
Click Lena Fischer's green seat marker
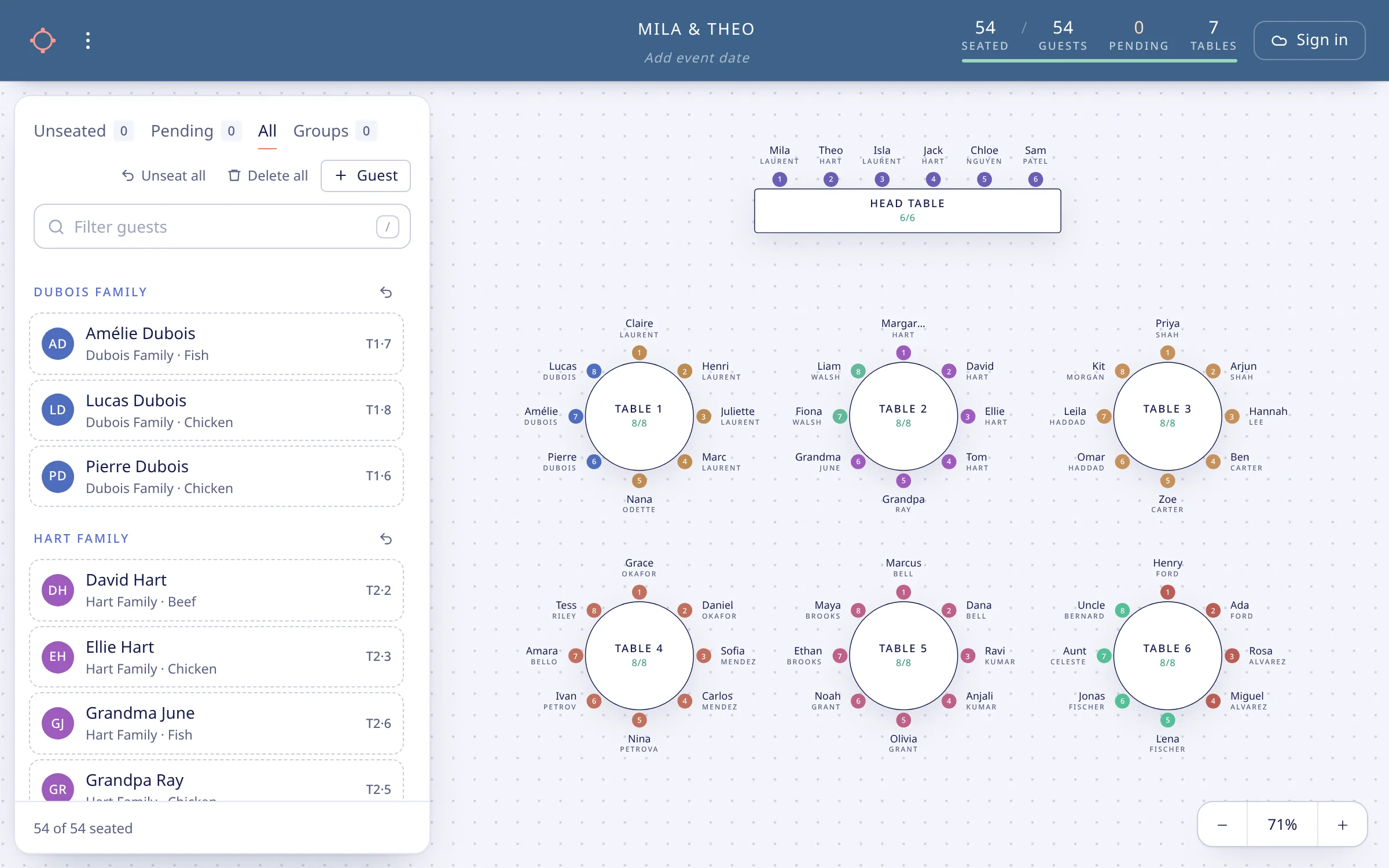[1167, 720]
